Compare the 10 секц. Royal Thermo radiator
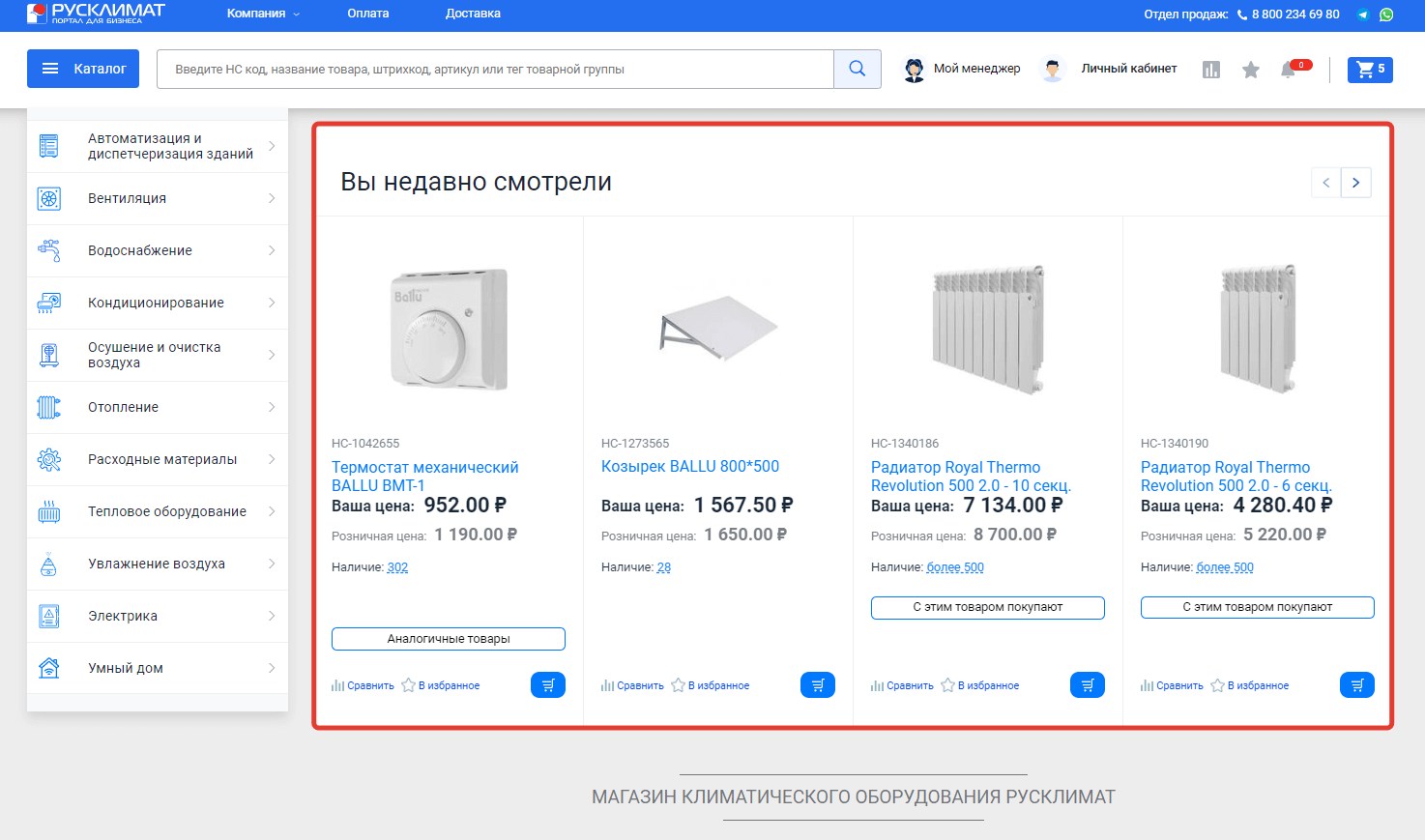 pos(902,685)
